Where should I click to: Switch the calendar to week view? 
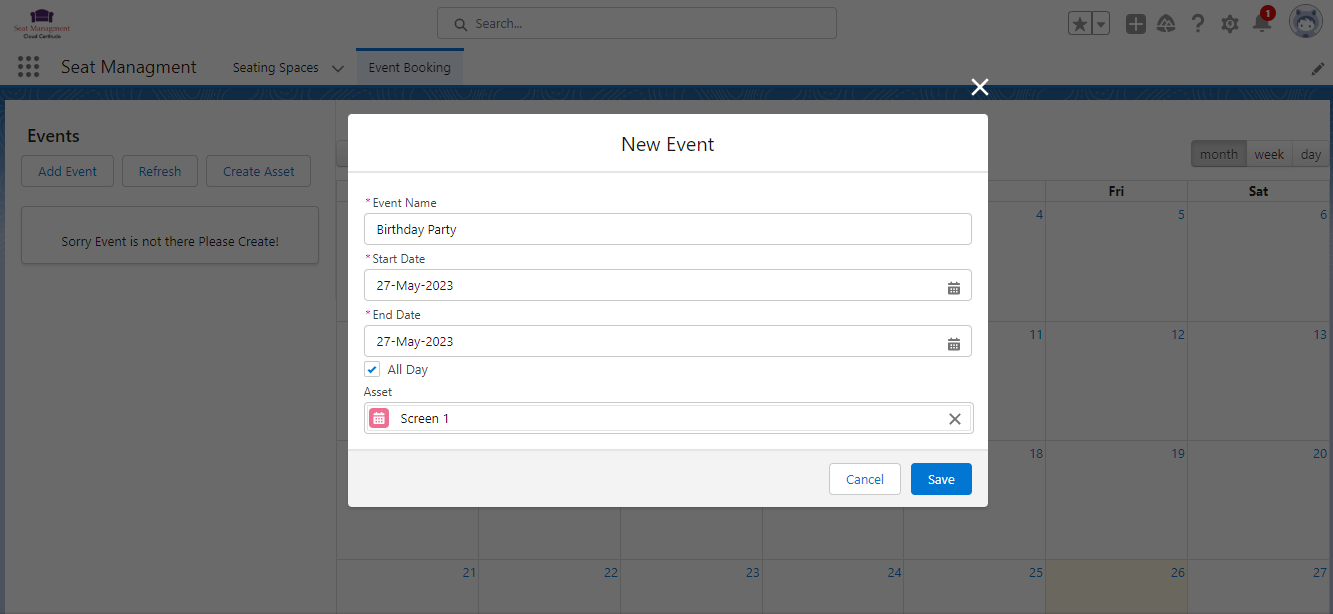(x=1268, y=154)
